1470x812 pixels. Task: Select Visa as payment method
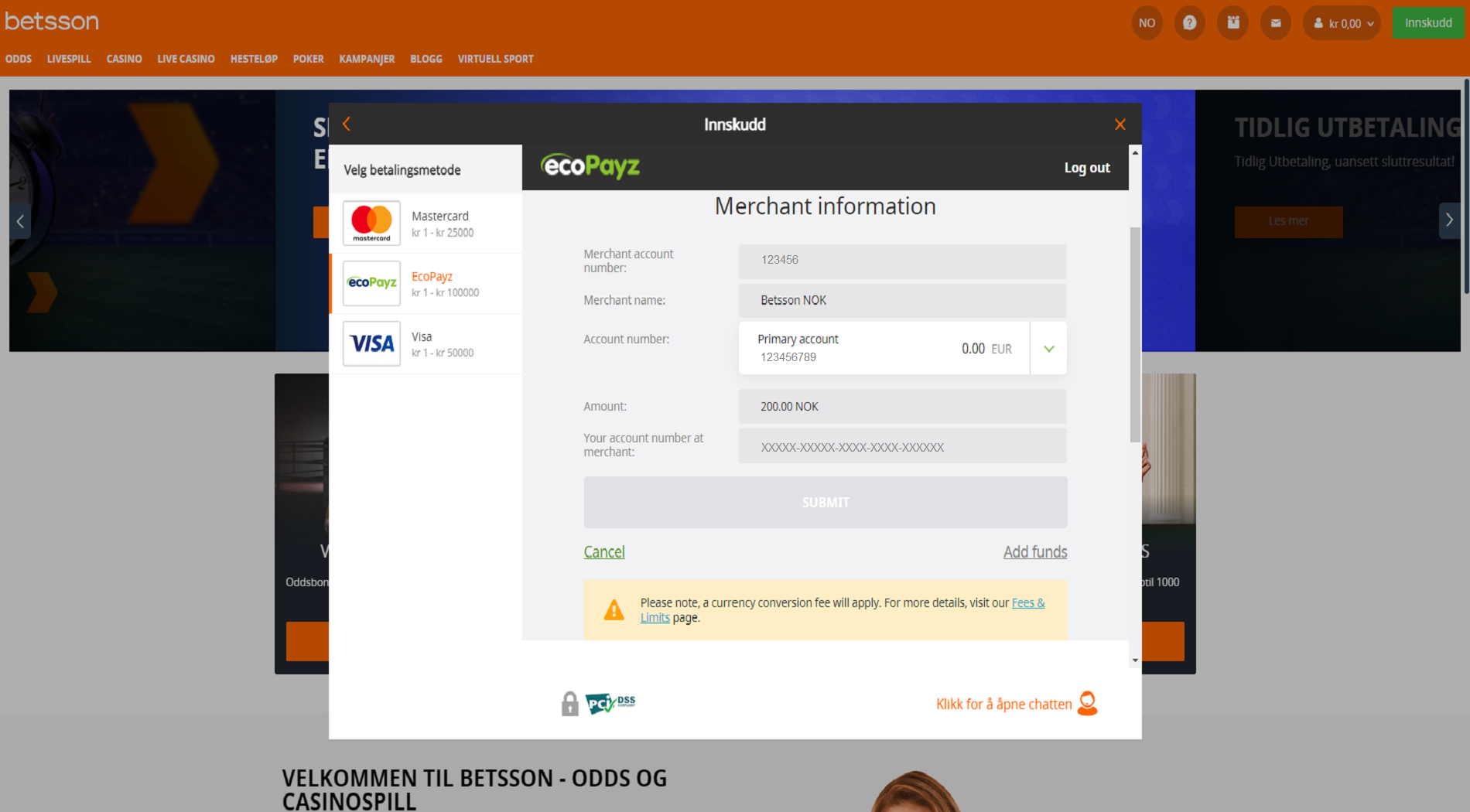coord(426,343)
